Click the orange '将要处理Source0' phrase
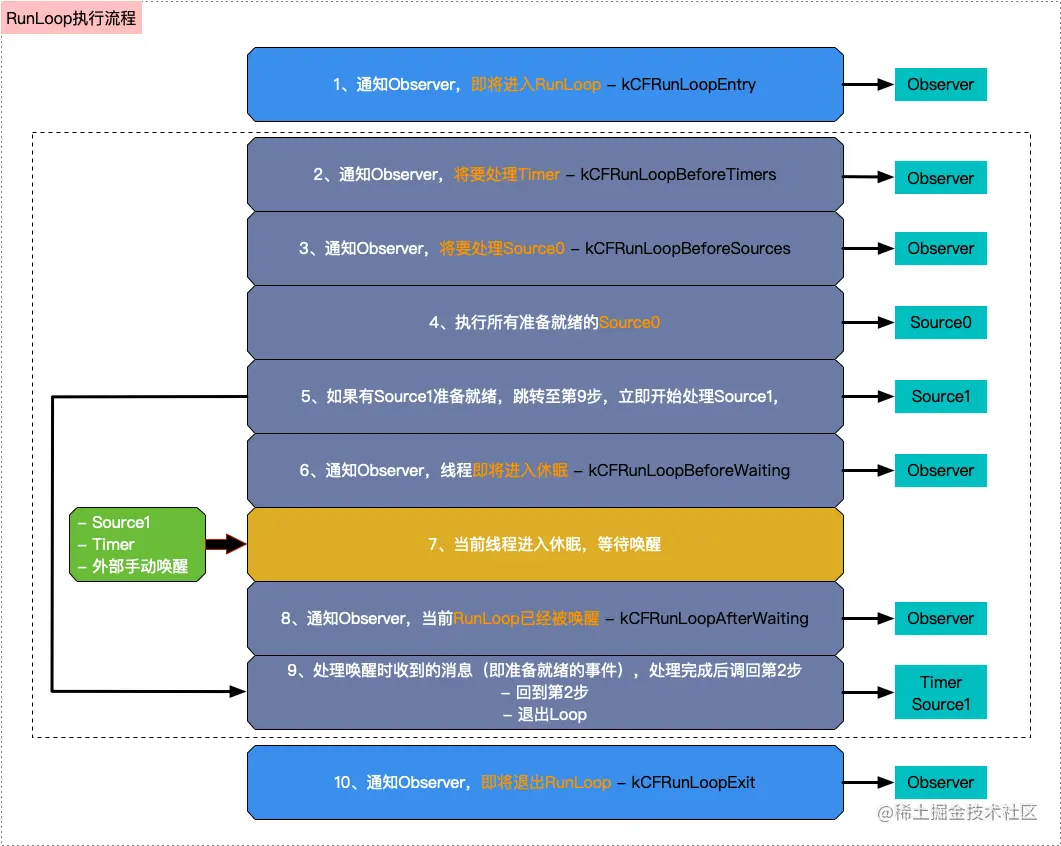Image resolution: width=1061 pixels, height=846 pixels. tap(502, 248)
